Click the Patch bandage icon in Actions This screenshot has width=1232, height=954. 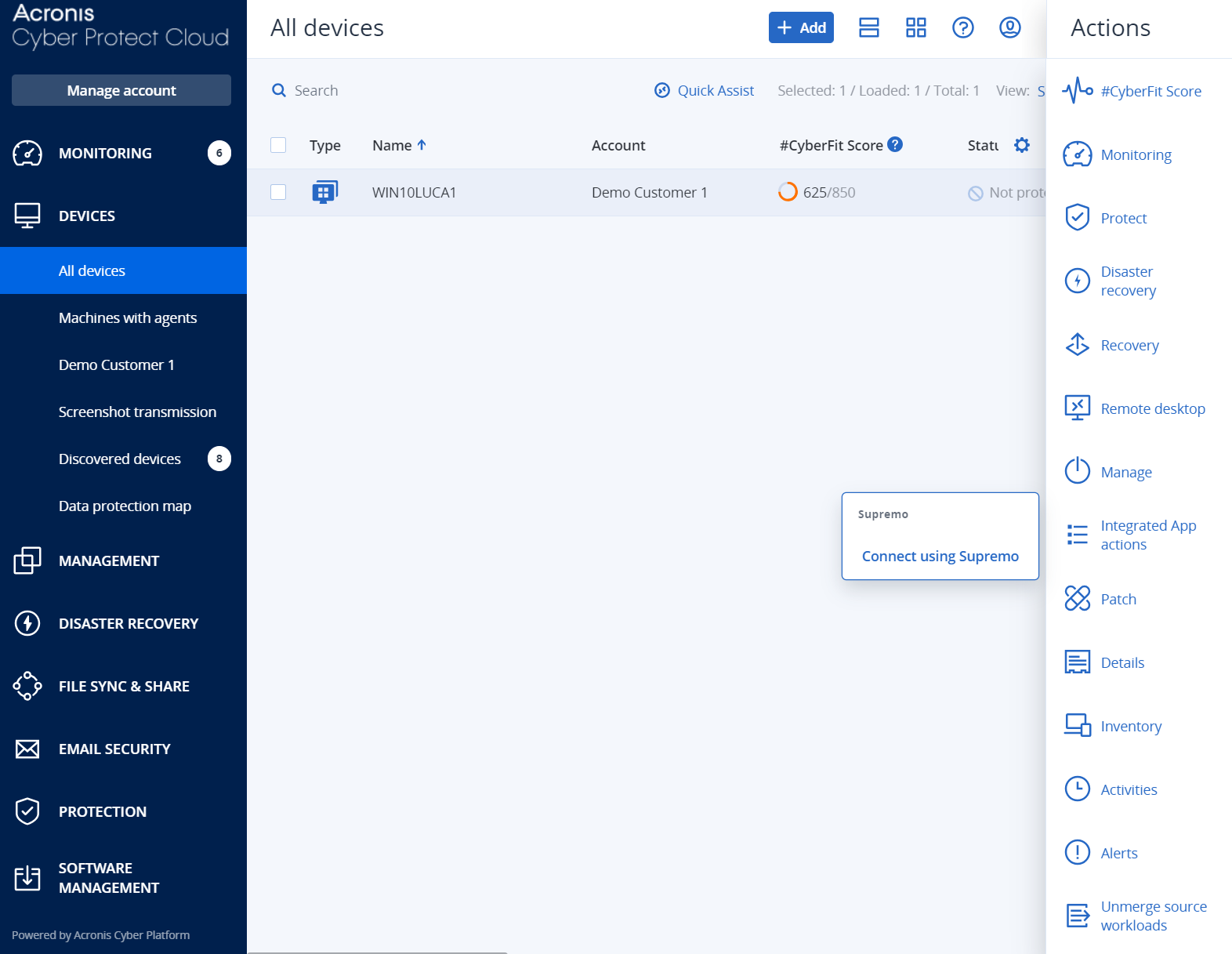coord(1078,599)
